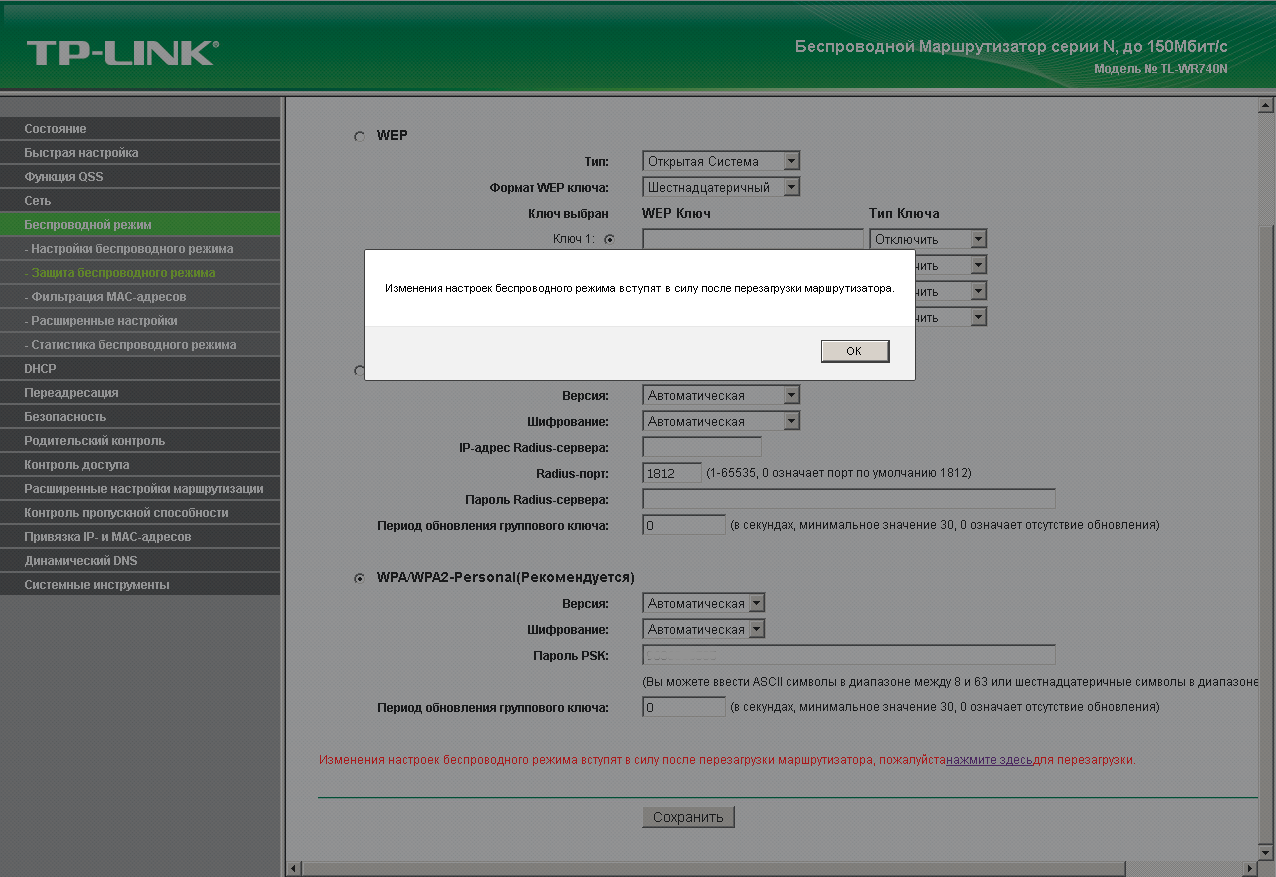Select the WPA/WPA2-Personal radio option
The width and height of the screenshot is (1276, 877).
[x=359, y=578]
